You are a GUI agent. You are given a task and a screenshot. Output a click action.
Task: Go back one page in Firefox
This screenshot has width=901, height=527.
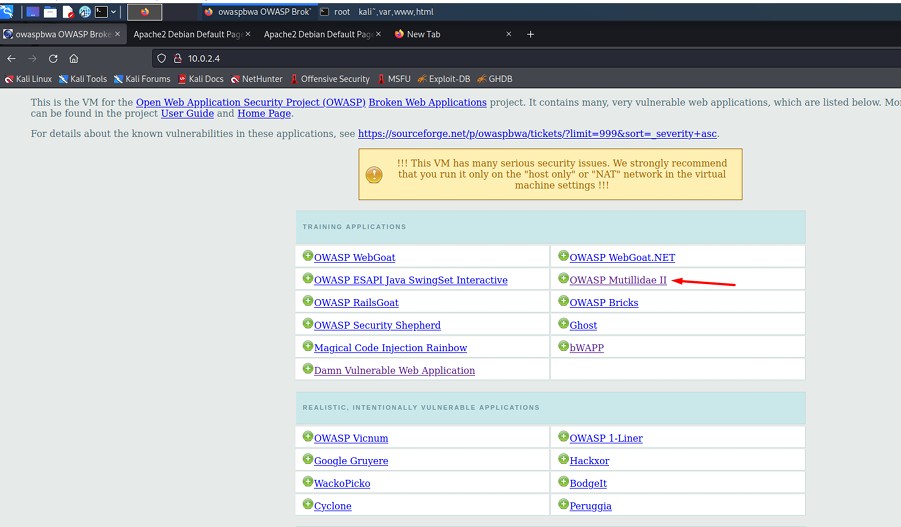tap(11, 59)
